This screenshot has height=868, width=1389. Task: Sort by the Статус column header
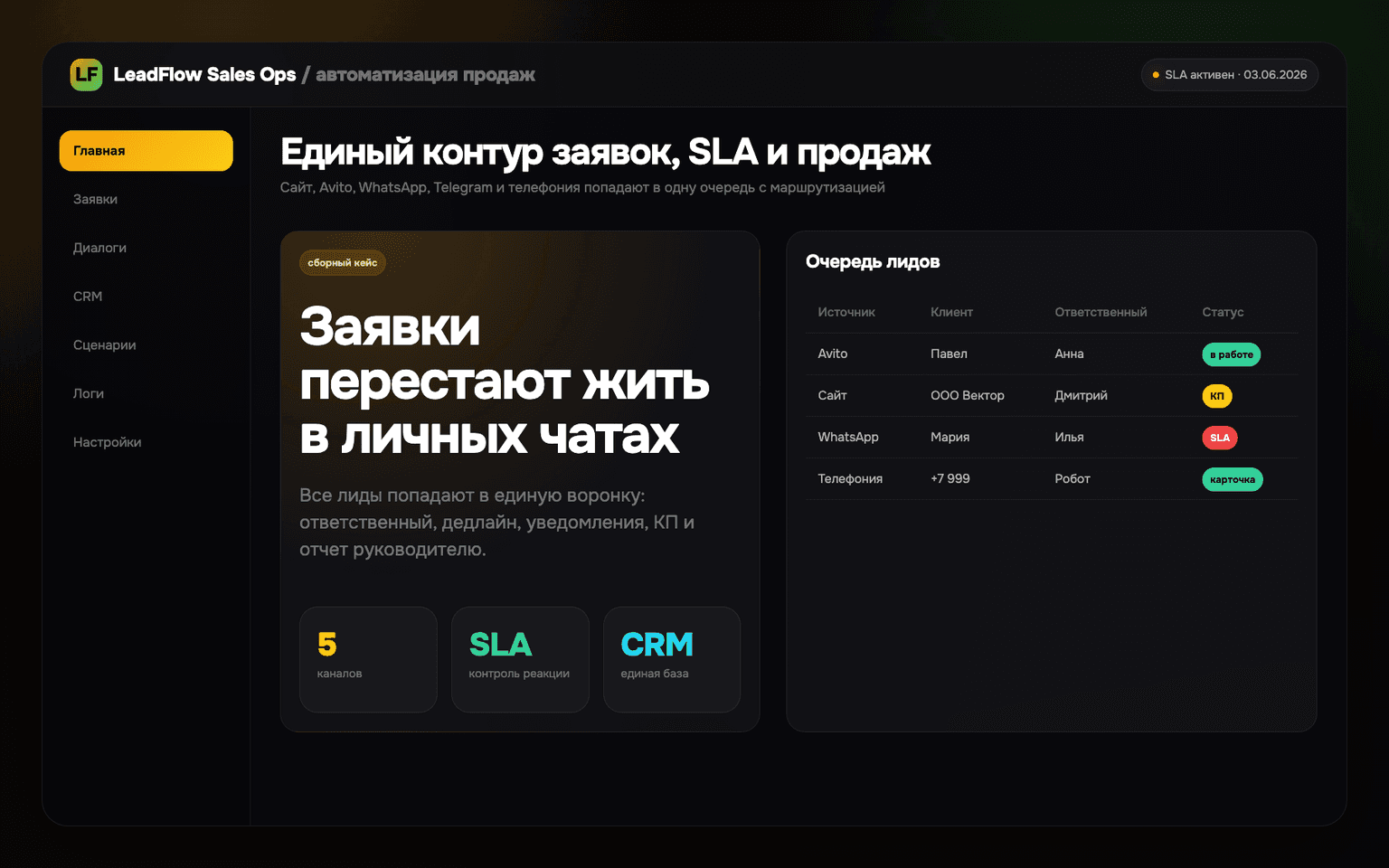(1223, 312)
